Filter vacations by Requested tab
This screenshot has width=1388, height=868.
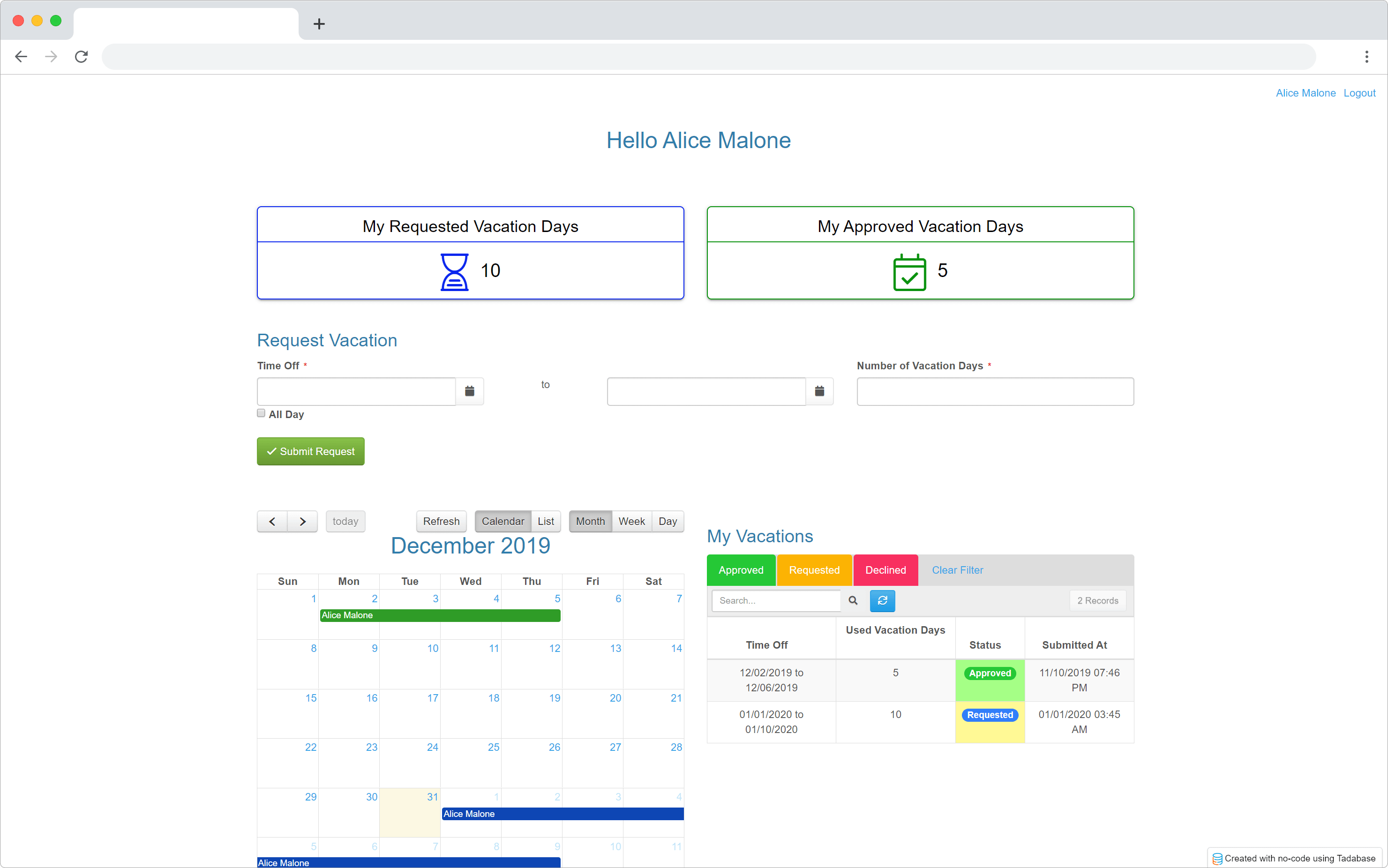pos(814,570)
